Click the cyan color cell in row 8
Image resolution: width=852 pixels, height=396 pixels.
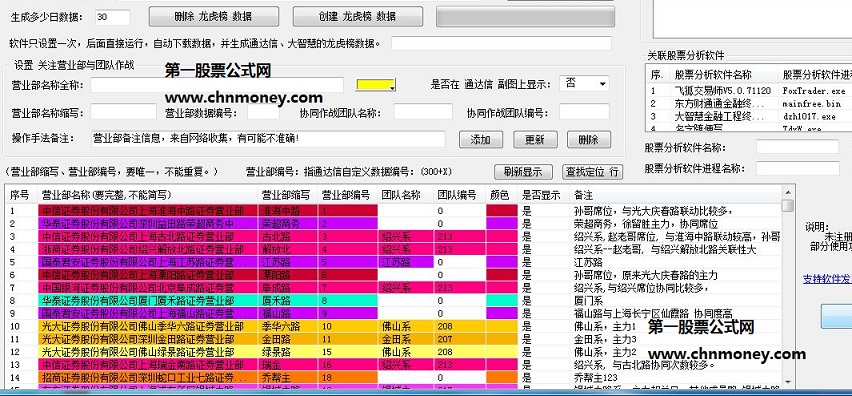coord(502,300)
